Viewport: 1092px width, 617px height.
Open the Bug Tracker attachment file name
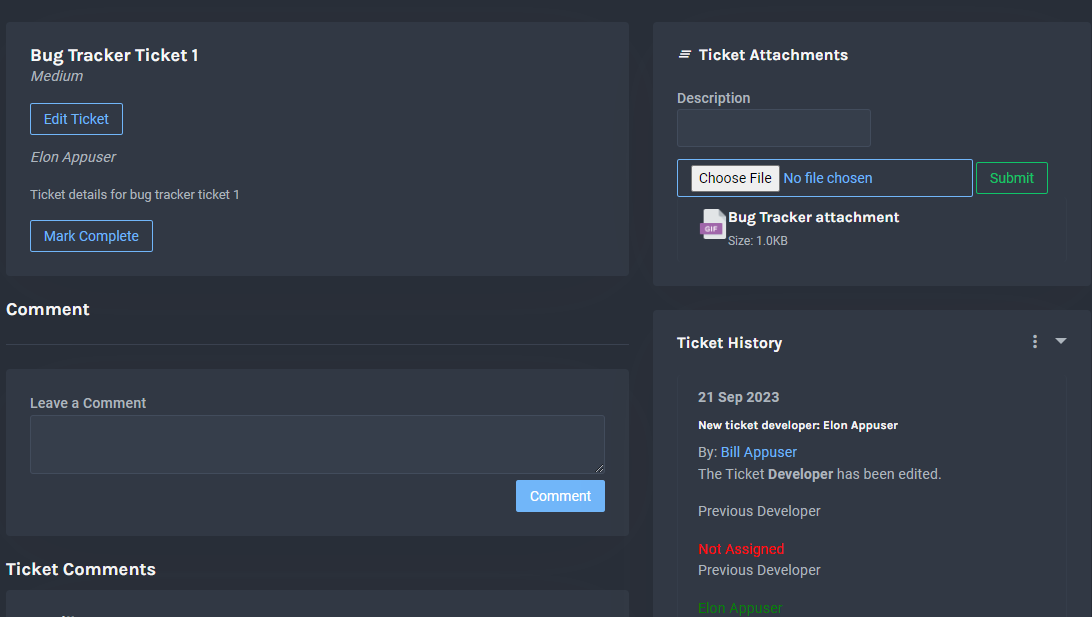pyautogui.click(x=813, y=217)
